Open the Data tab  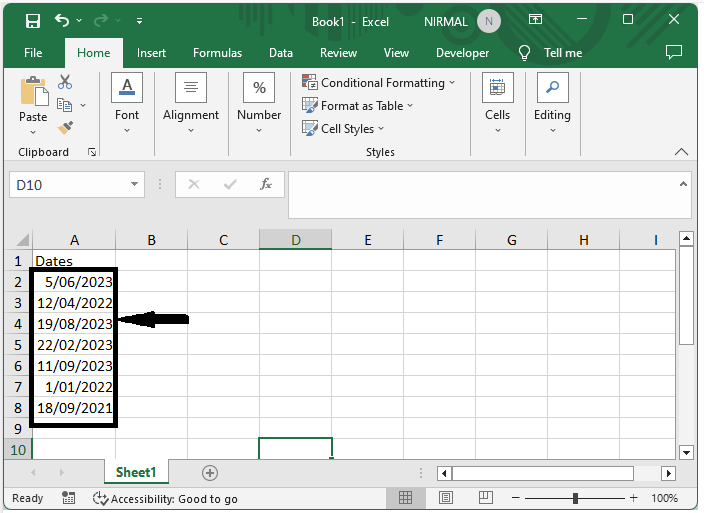281,53
